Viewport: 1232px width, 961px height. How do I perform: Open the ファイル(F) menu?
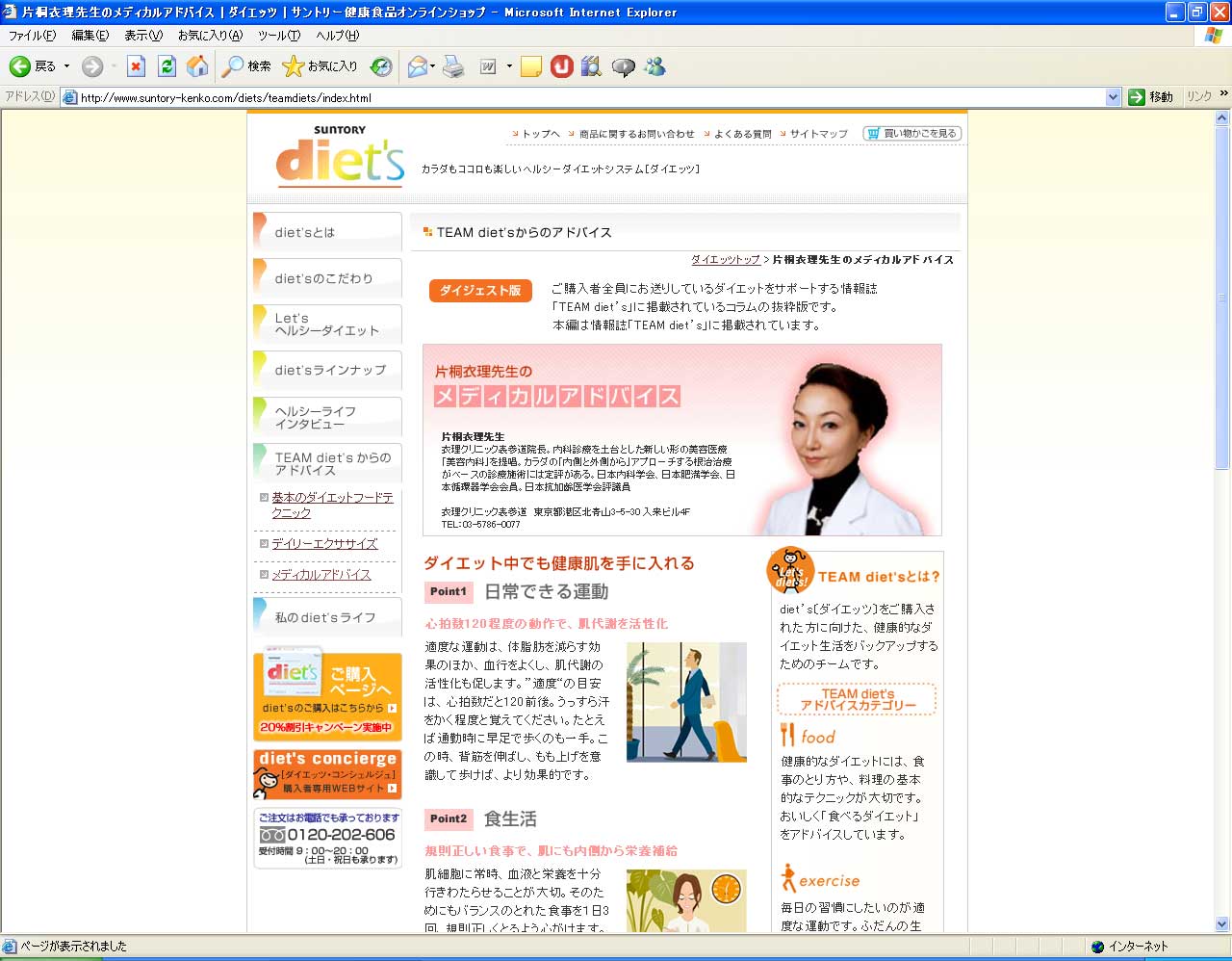[32, 36]
